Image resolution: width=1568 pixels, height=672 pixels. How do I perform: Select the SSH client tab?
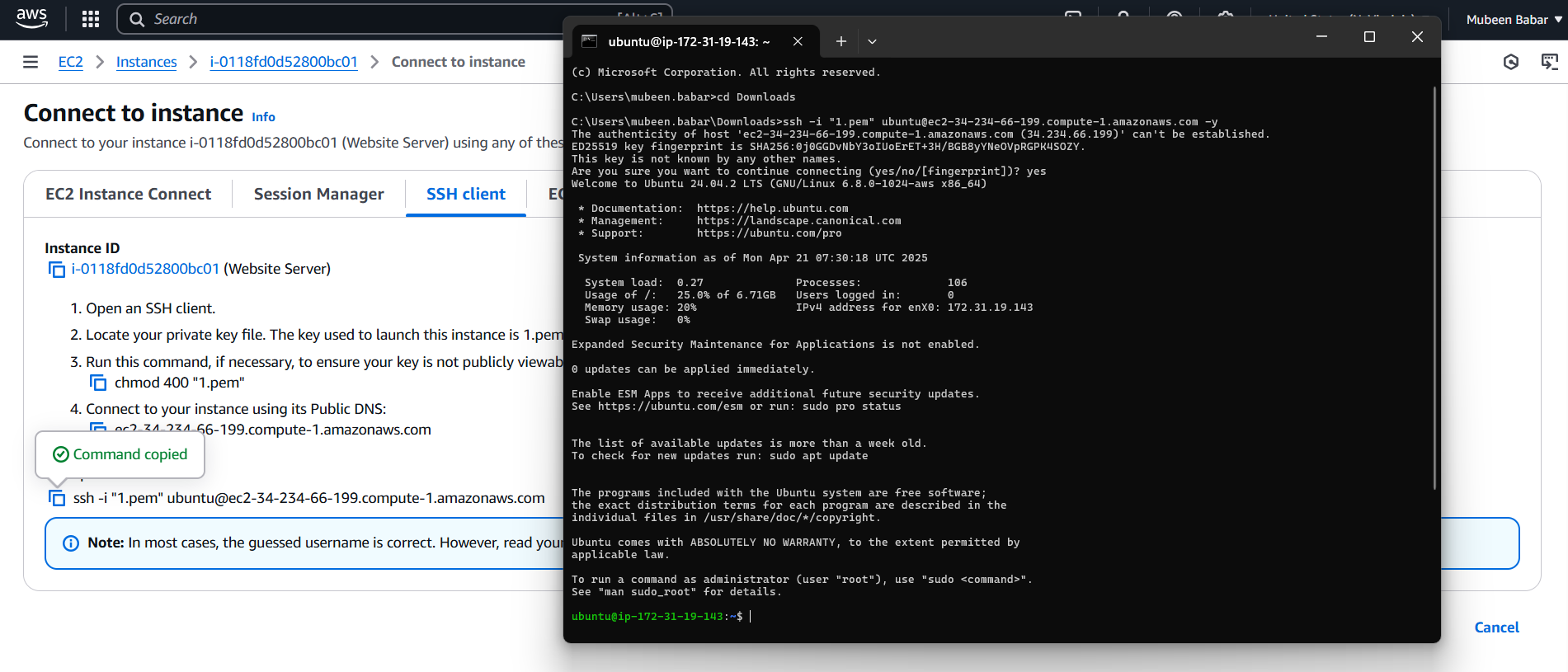coord(466,194)
